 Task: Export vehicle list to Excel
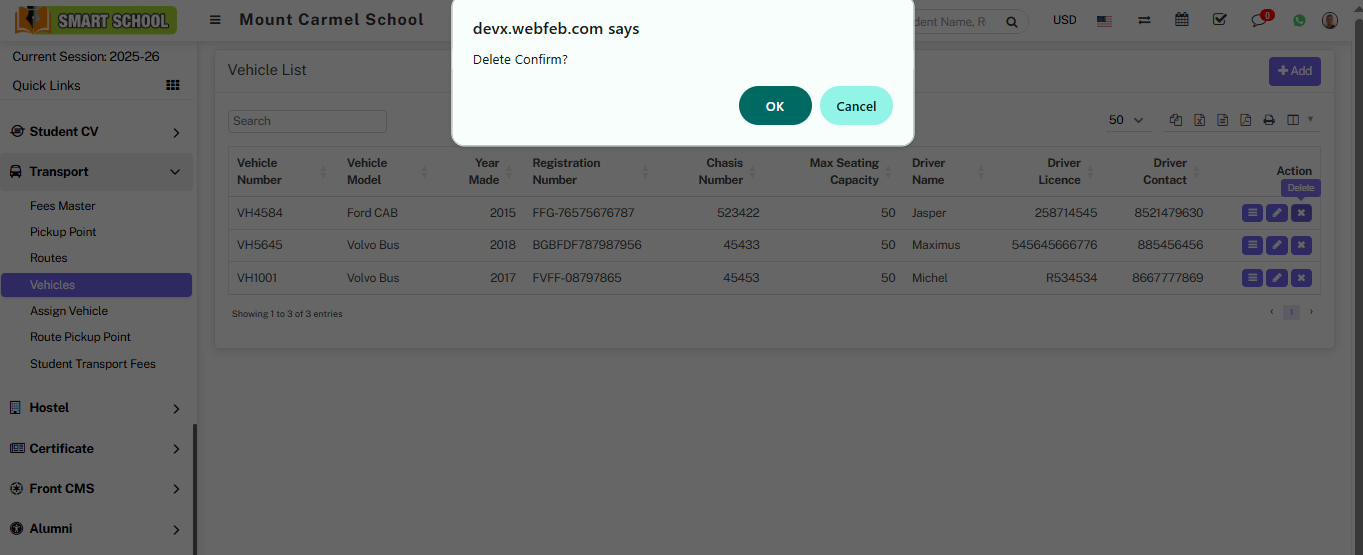pyautogui.click(x=1199, y=120)
